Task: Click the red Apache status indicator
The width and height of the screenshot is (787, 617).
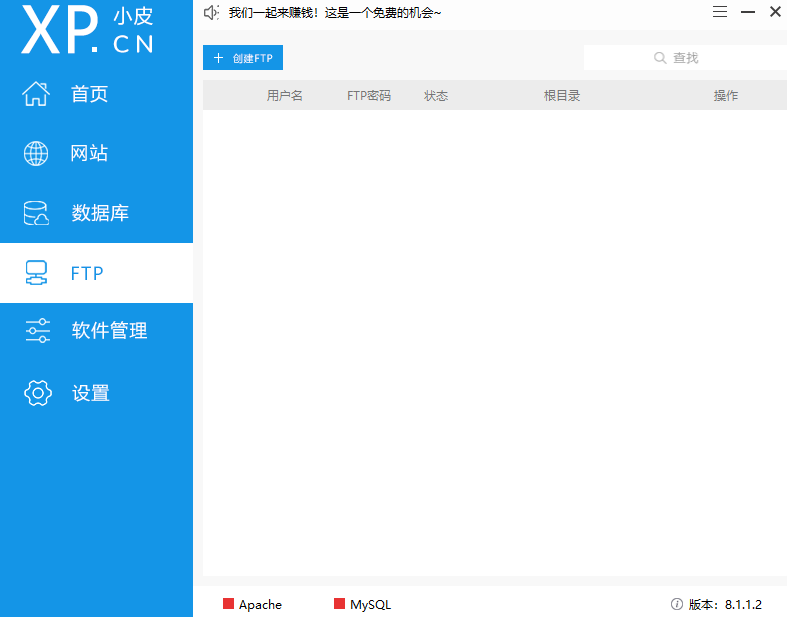Action: [228, 603]
